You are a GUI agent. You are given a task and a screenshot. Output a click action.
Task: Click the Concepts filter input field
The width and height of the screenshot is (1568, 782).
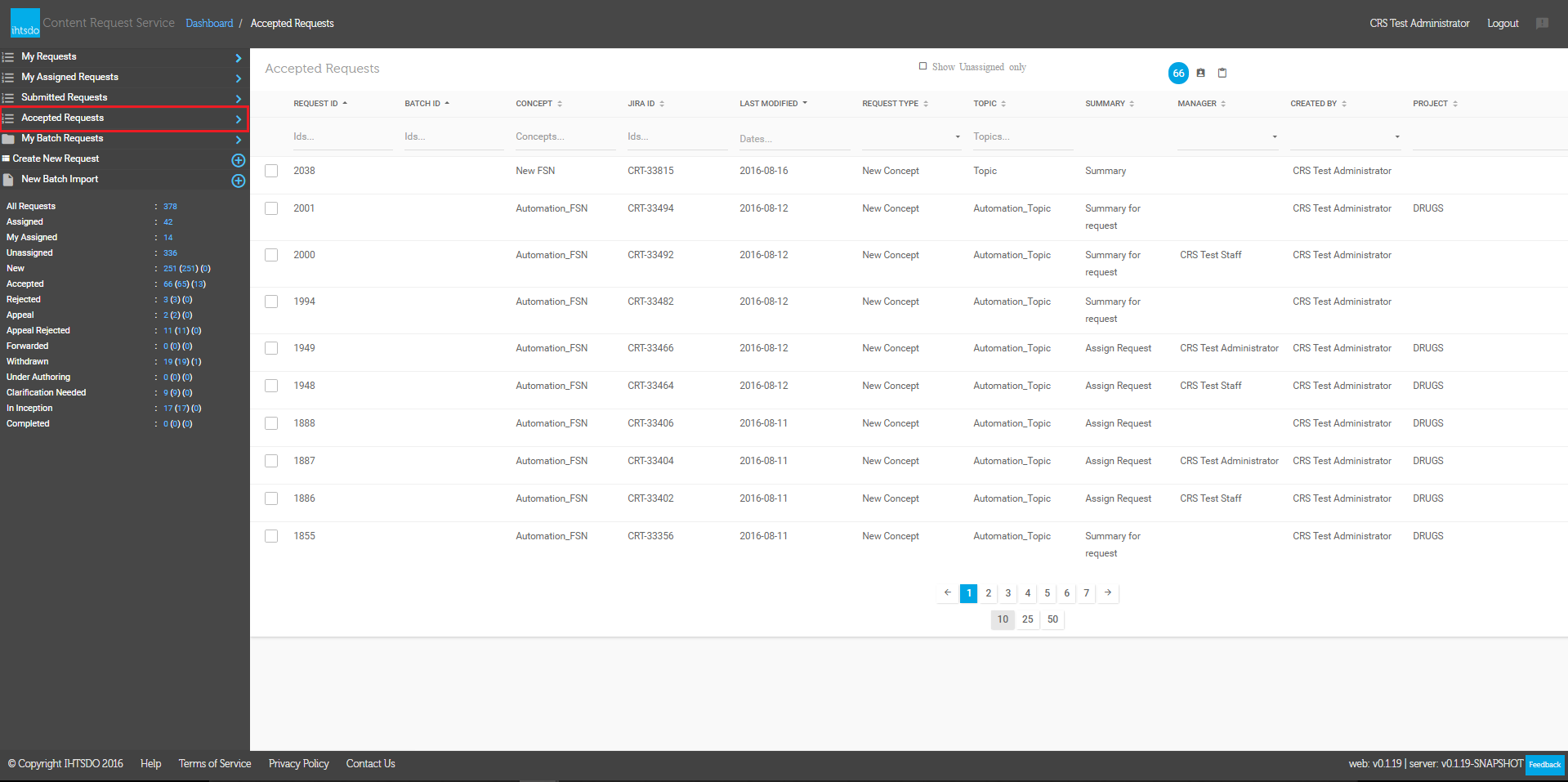[565, 137]
